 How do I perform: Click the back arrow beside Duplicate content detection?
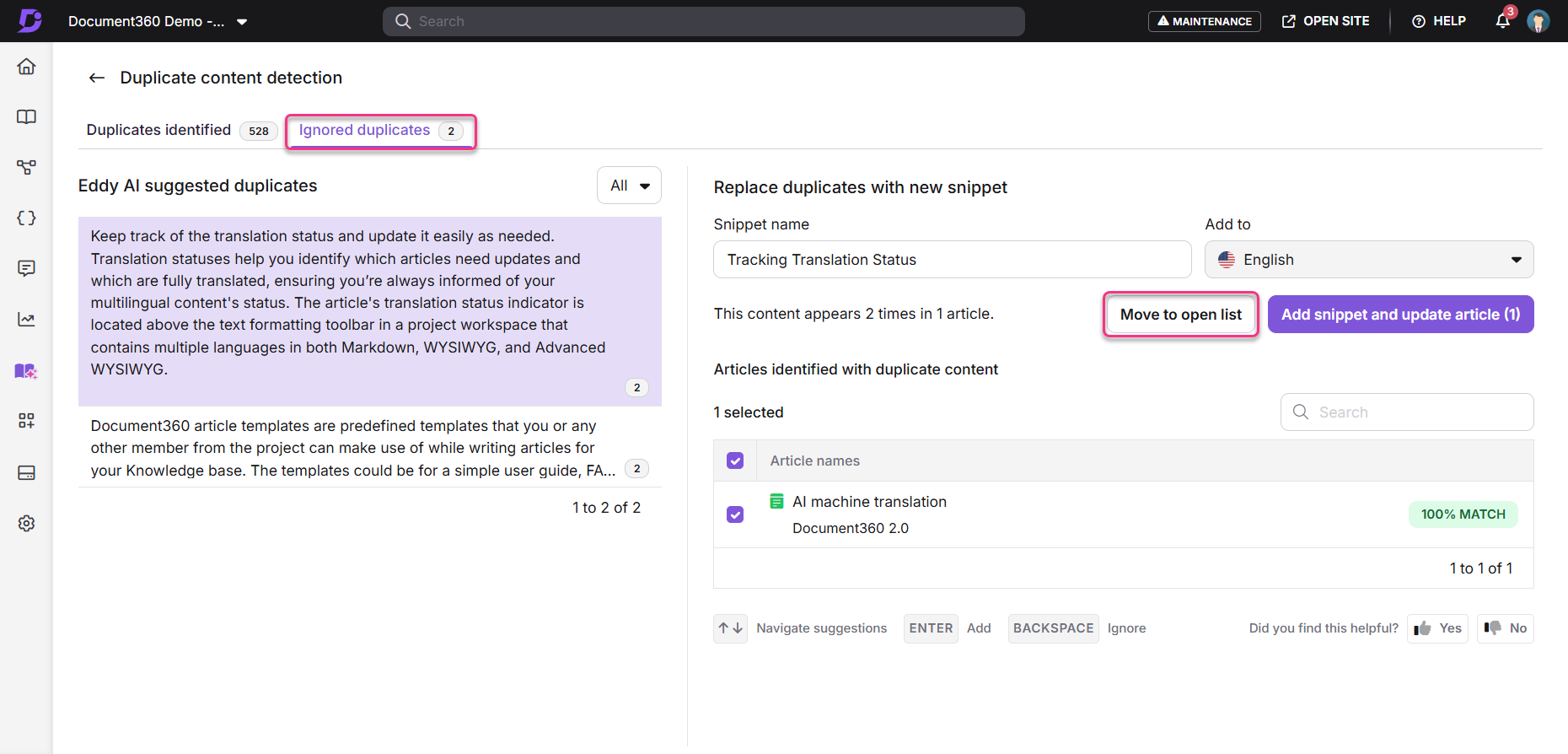[97, 78]
